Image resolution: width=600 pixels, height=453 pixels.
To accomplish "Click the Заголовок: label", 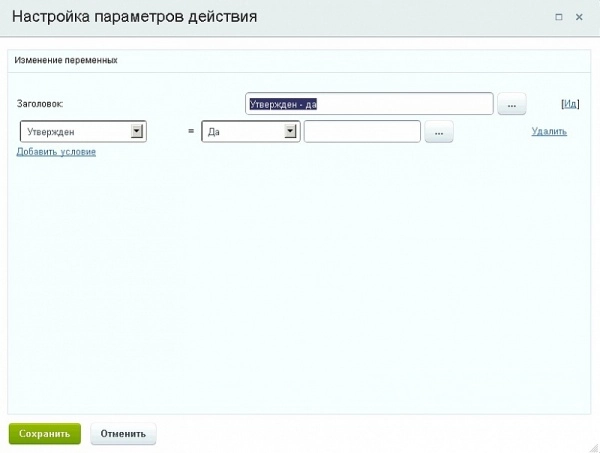I will pos(41,104).
